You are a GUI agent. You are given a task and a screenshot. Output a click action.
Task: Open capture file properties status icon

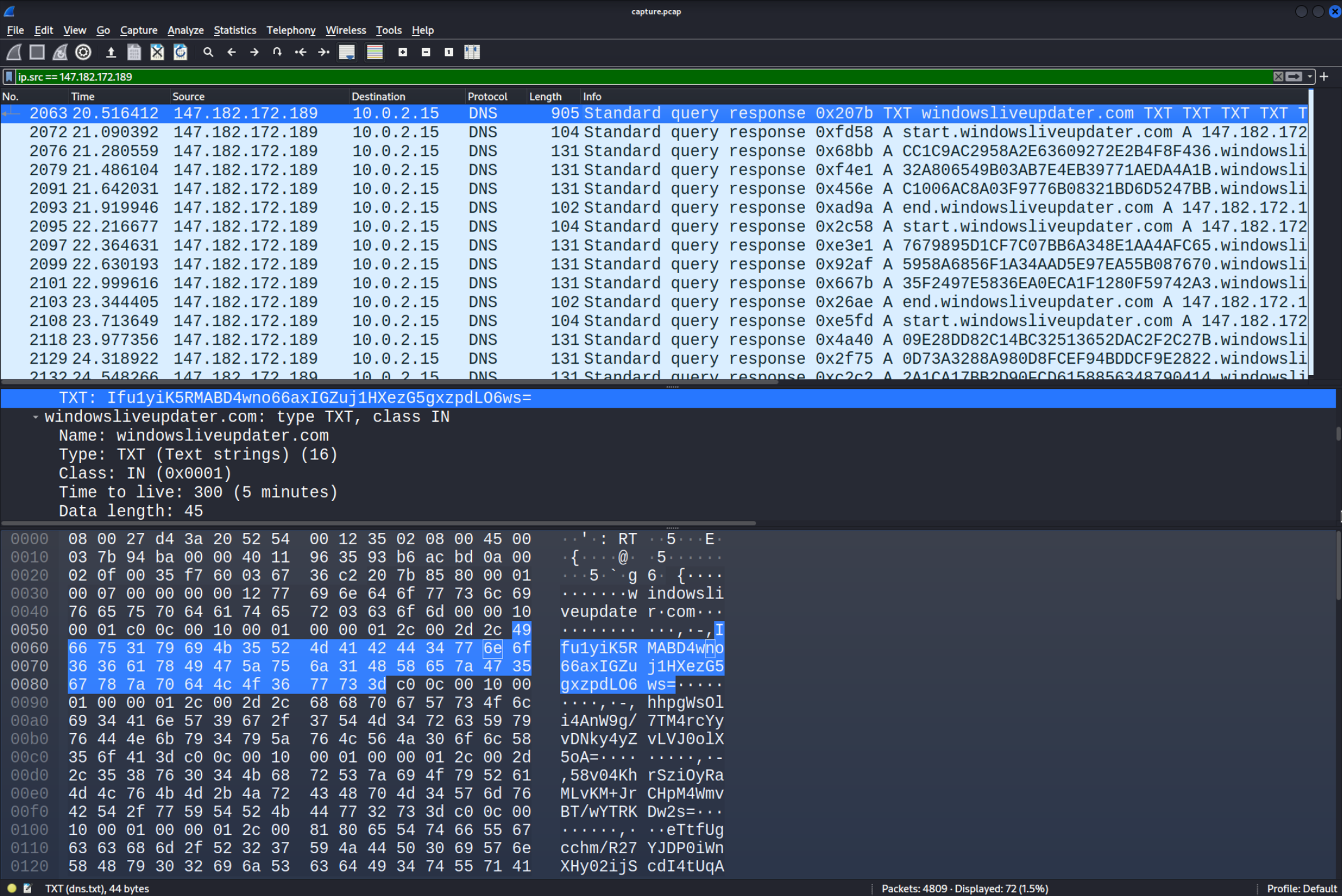pos(27,888)
